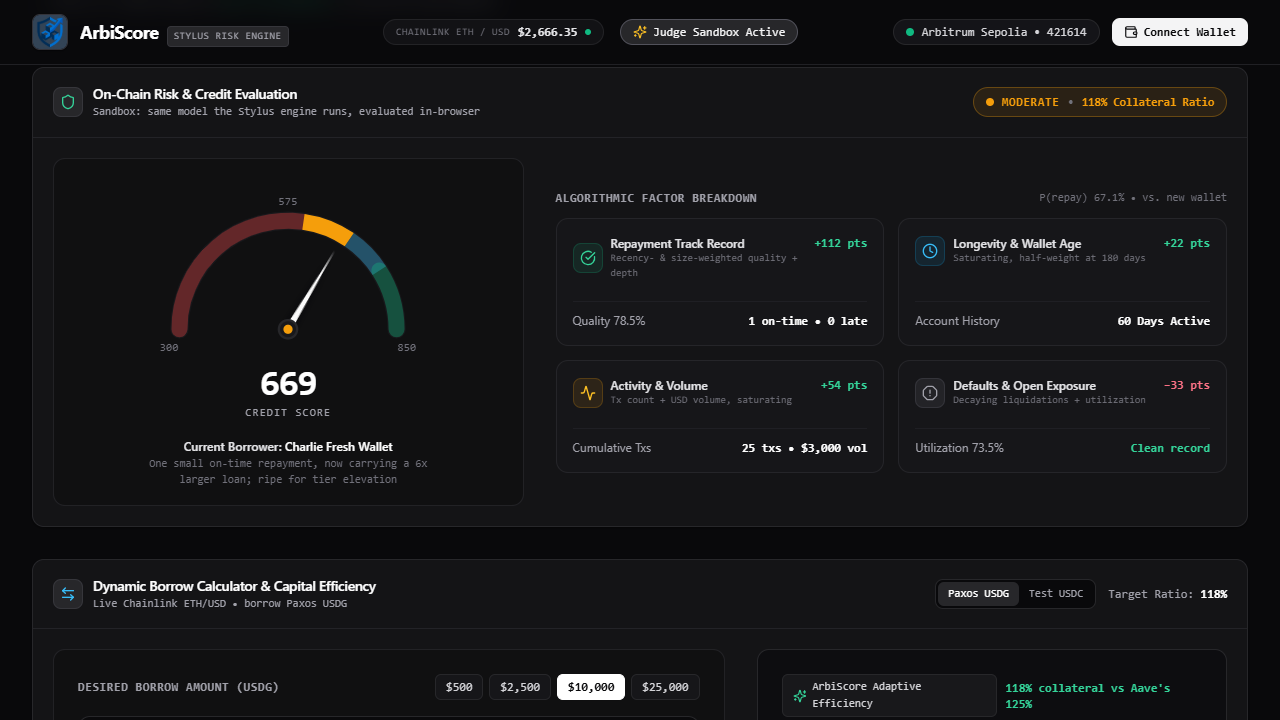Viewport: 1280px width, 720px height.
Task: Click the +54 pts activity value
Action: (844, 386)
